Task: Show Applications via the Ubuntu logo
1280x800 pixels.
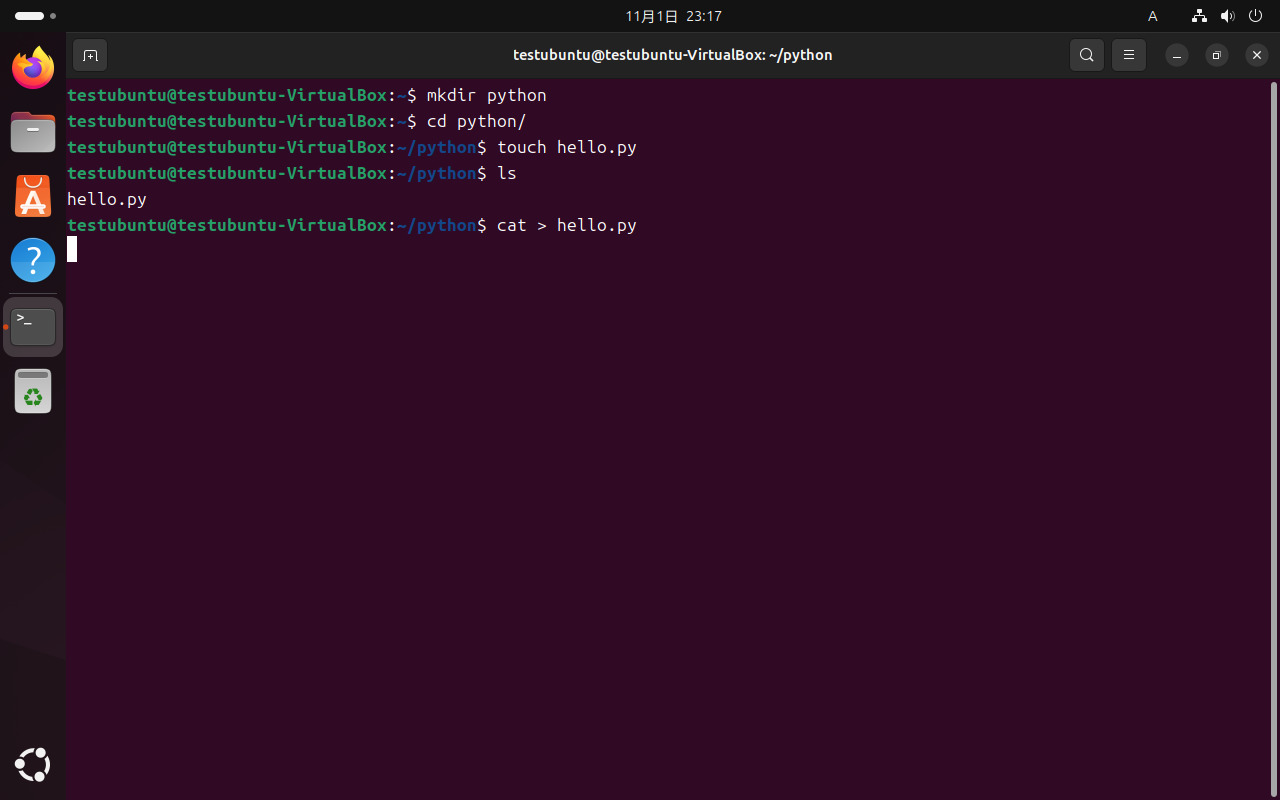Action: (x=33, y=765)
